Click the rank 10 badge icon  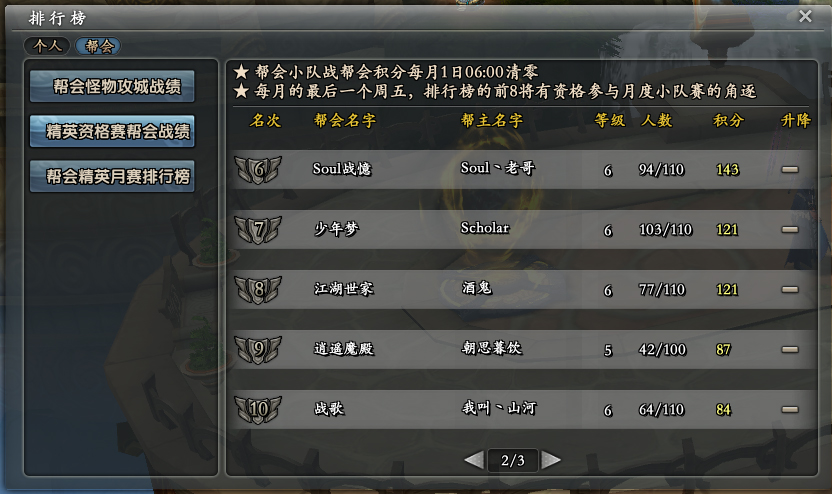coord(258,409)
